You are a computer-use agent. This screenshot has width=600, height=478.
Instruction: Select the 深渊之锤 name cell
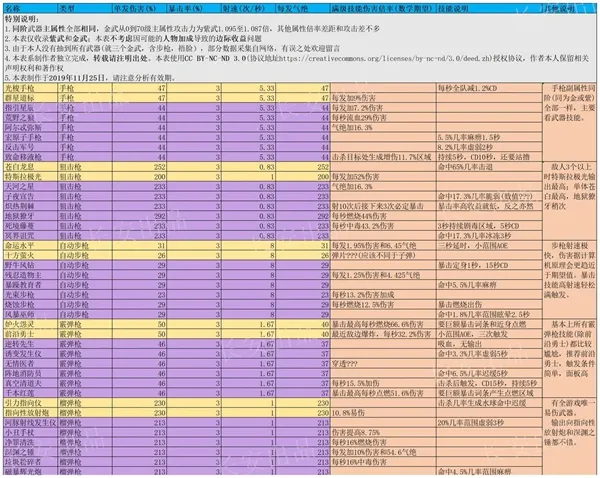coord(30,452)
